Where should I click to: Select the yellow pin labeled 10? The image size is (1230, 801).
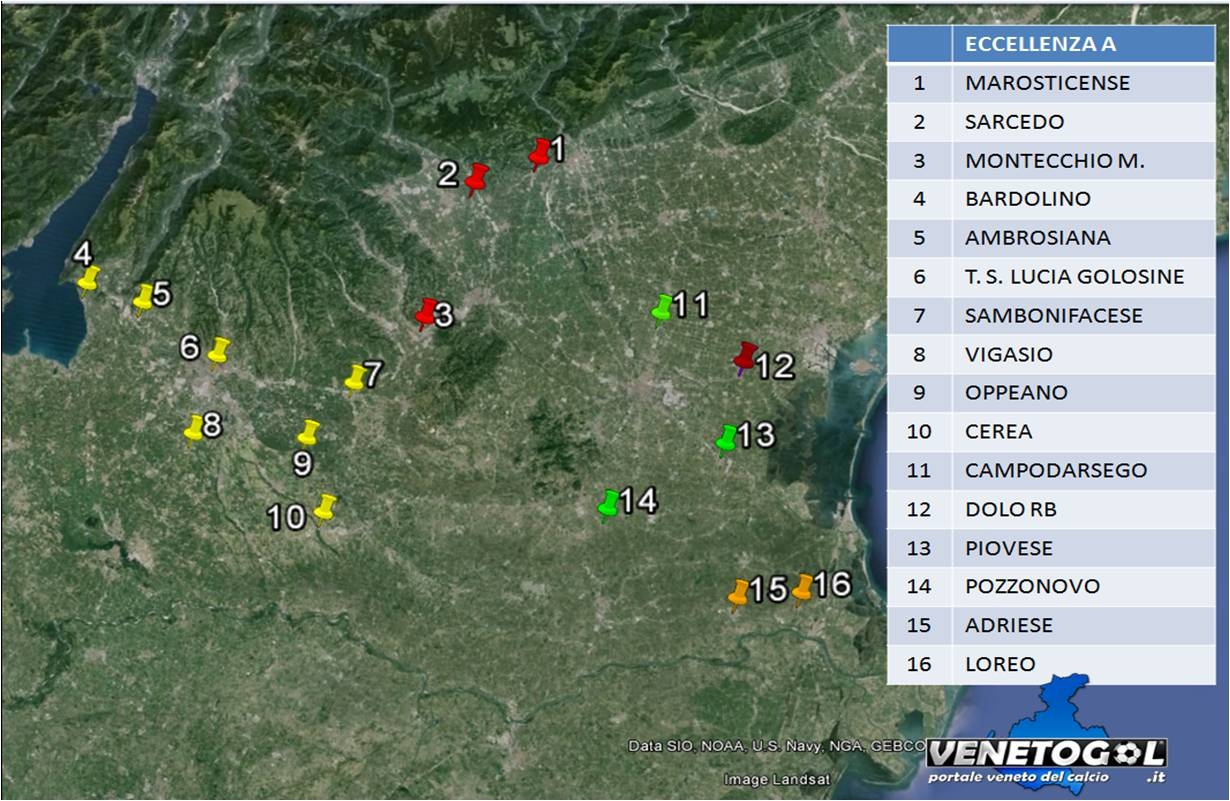click(325, 507)
